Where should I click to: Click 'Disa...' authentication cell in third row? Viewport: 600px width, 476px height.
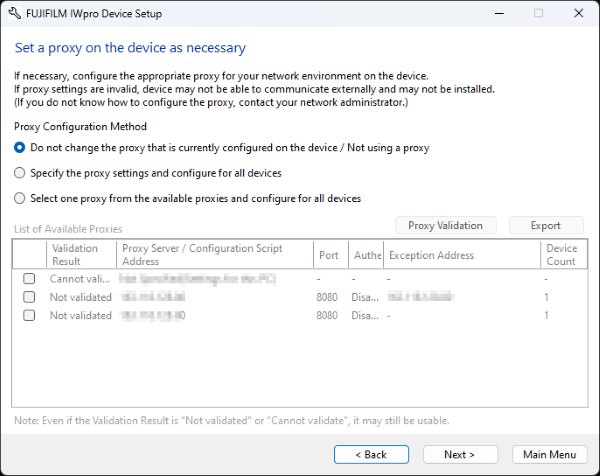[365, 315]
